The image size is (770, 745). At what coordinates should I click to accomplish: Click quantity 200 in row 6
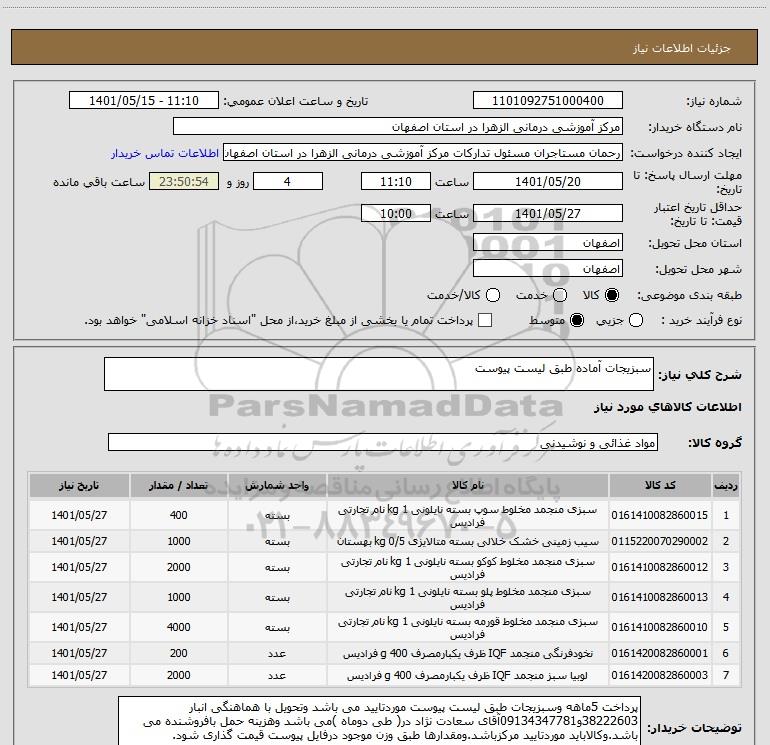point(178,653)
